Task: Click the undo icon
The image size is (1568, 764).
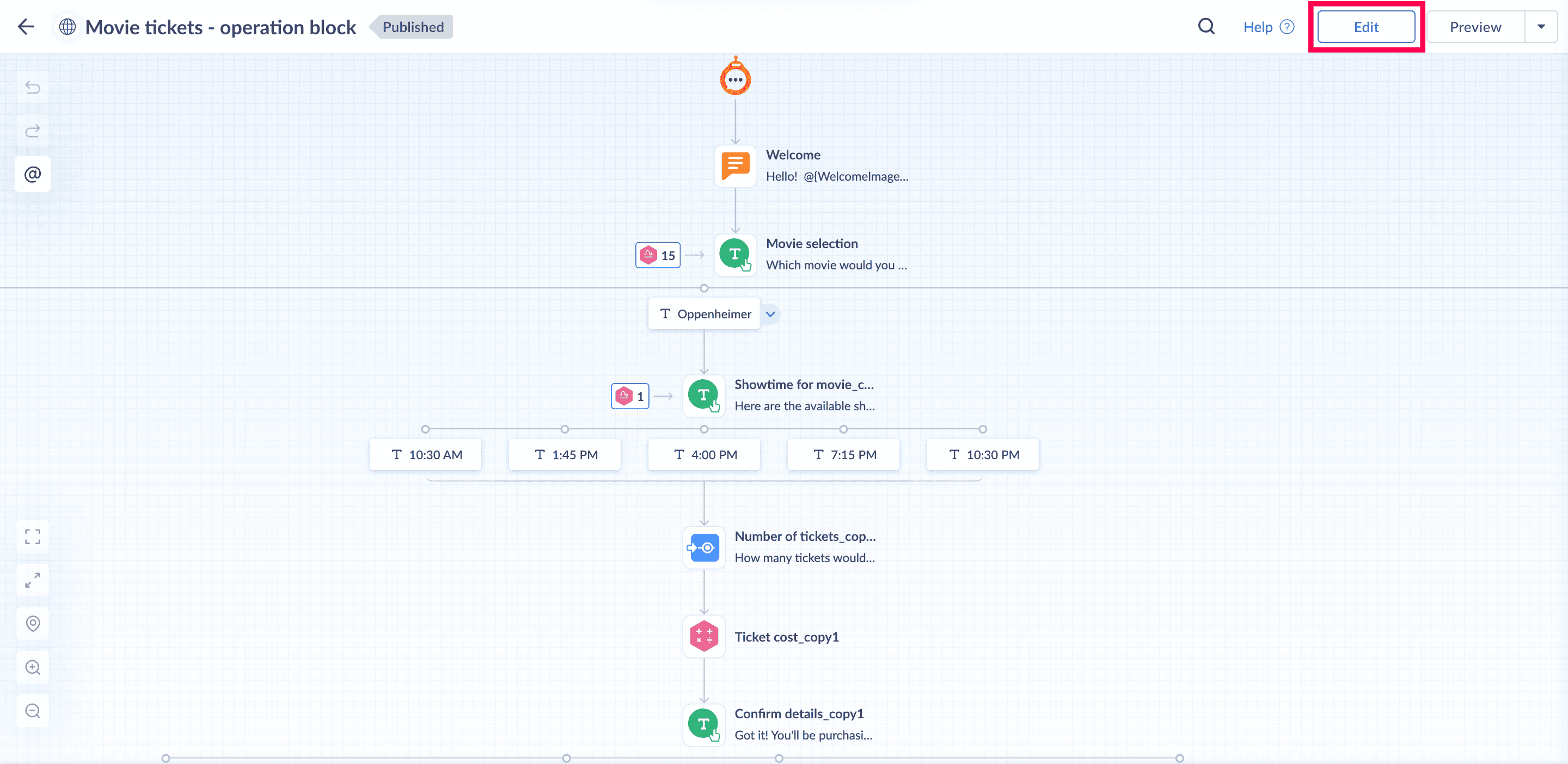Action: coord(33,88)
